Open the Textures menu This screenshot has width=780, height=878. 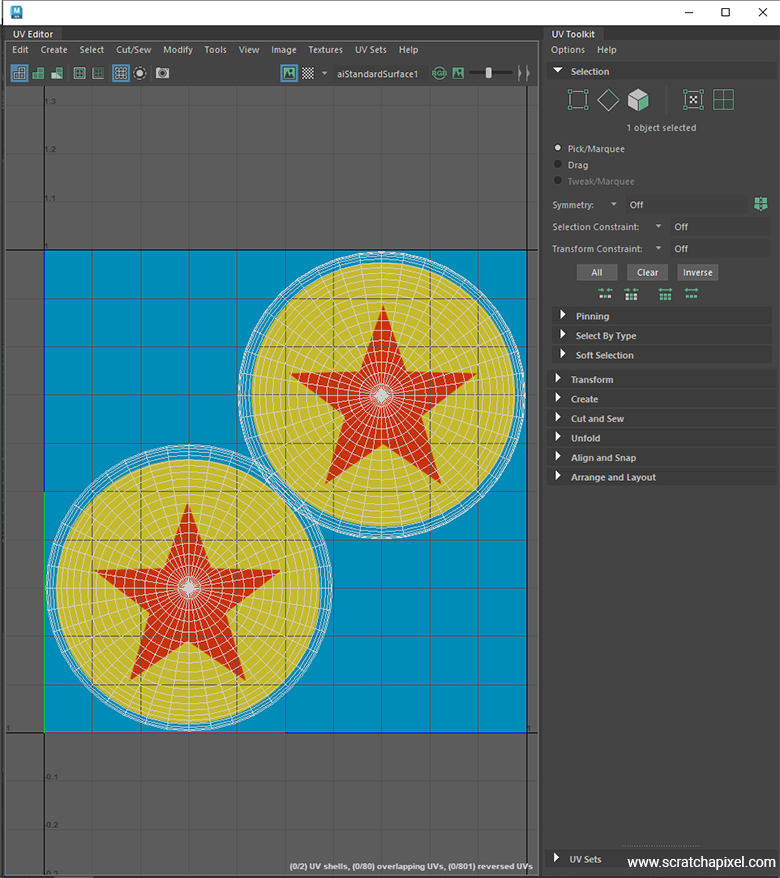click(x=325, y=50)
